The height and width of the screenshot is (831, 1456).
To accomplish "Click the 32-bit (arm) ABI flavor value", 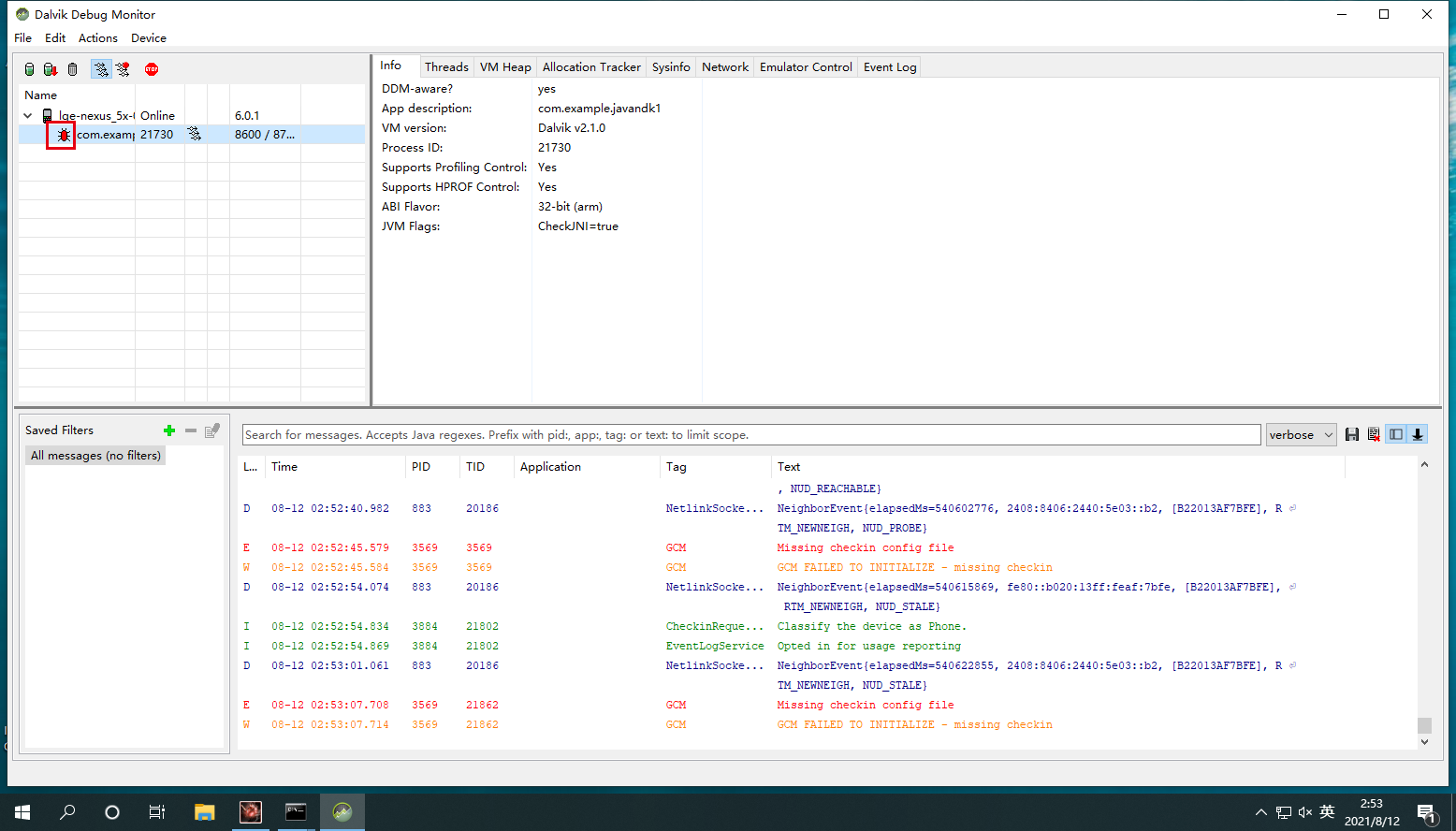I will (x=570, y=207).
